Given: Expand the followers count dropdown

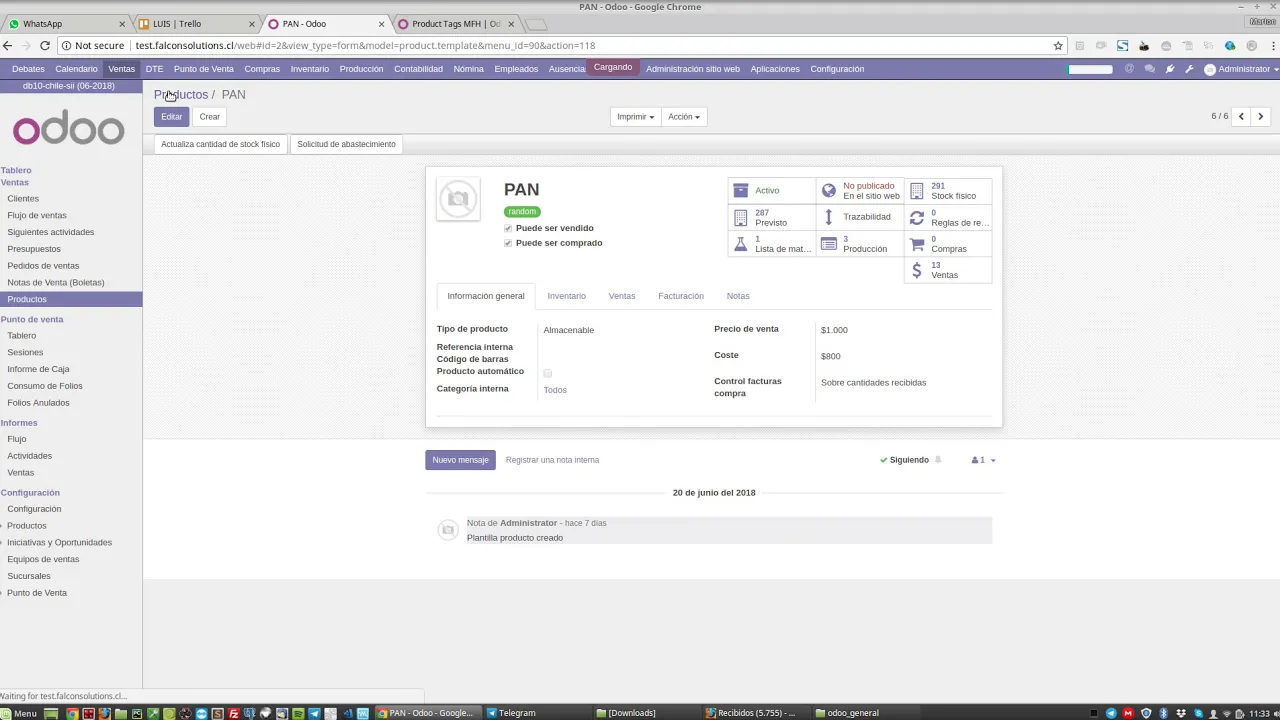Looking at the screenshot, I should pos(983,460).
